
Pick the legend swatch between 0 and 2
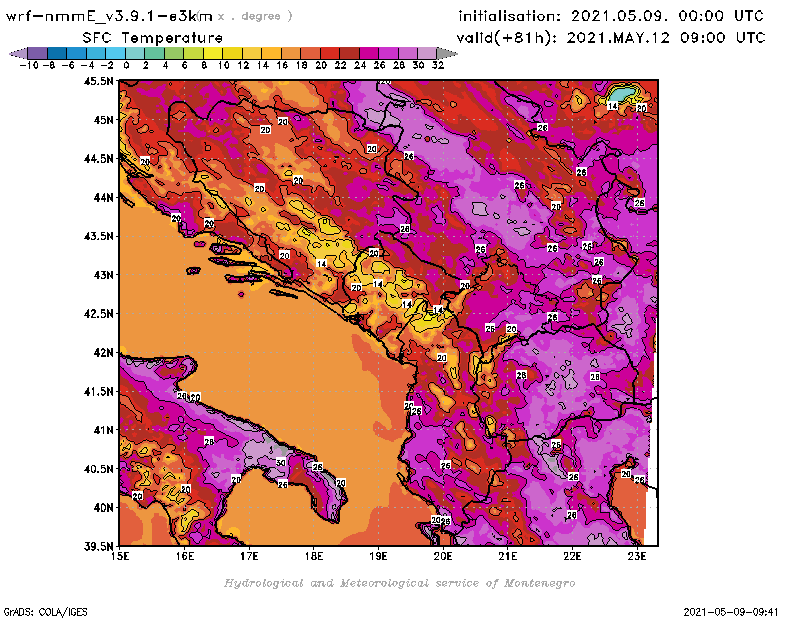click(135, 53)
